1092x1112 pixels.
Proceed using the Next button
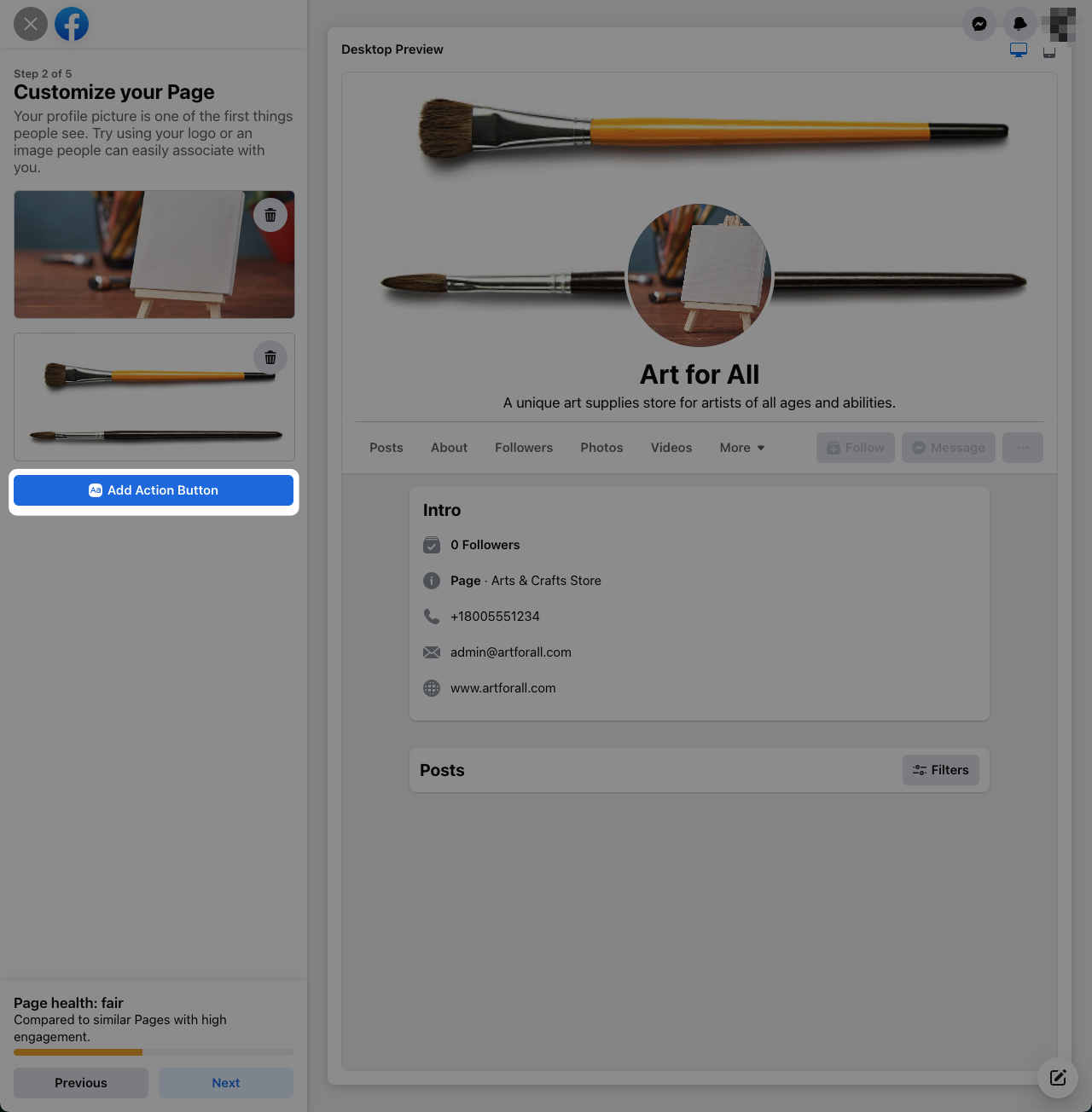pos(225,1082)
